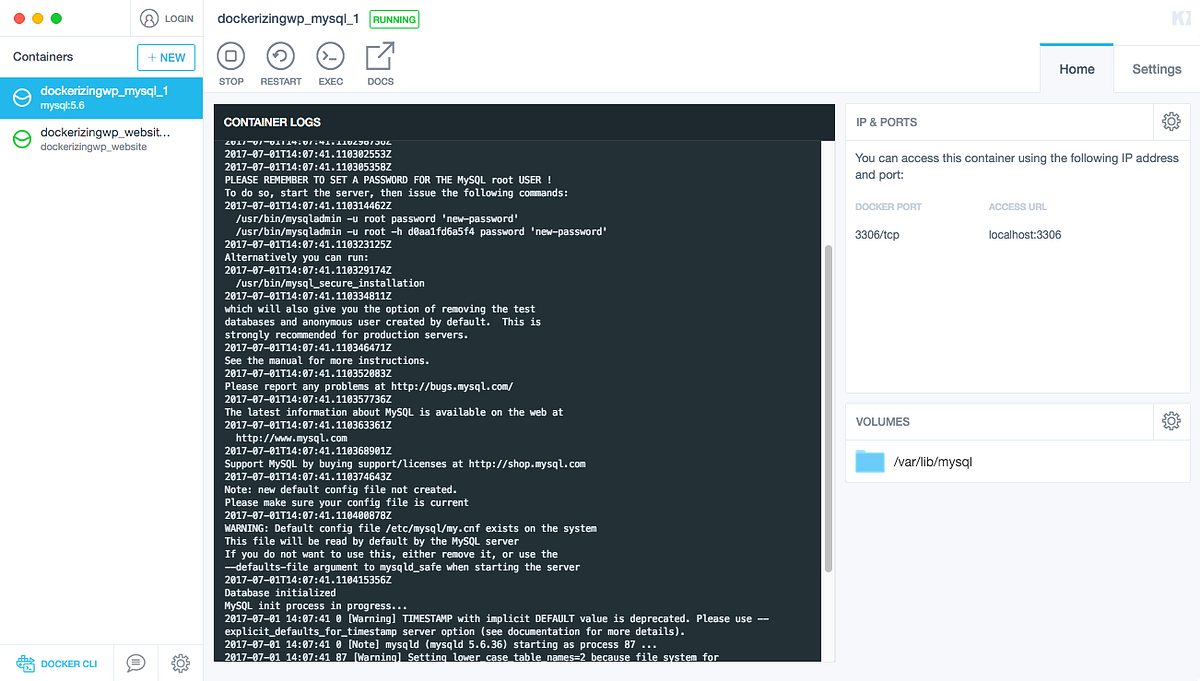Stop the running MySQL container

(x=231, y=62)
